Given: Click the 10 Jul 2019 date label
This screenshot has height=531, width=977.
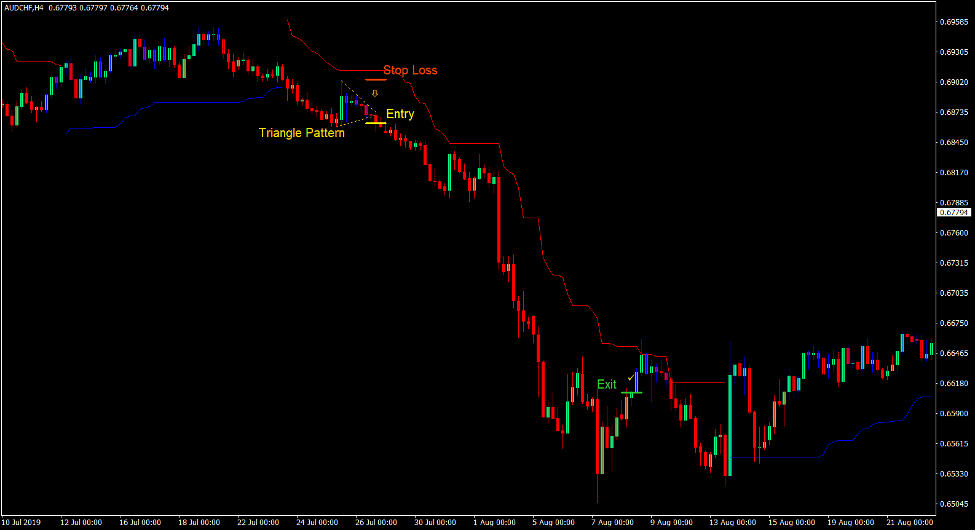Looking at the screenshot, I should point(21,522).
